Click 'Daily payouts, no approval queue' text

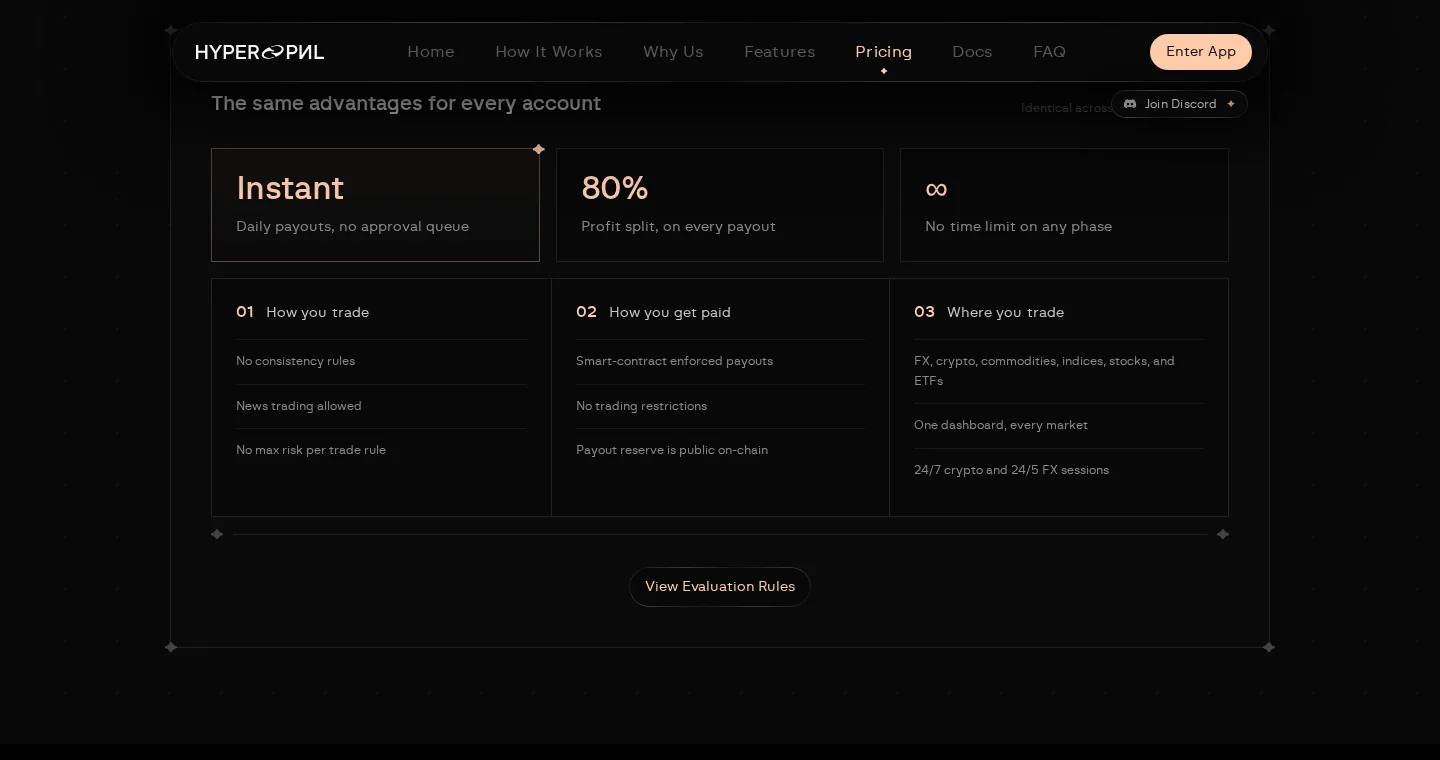coord(352,226)
